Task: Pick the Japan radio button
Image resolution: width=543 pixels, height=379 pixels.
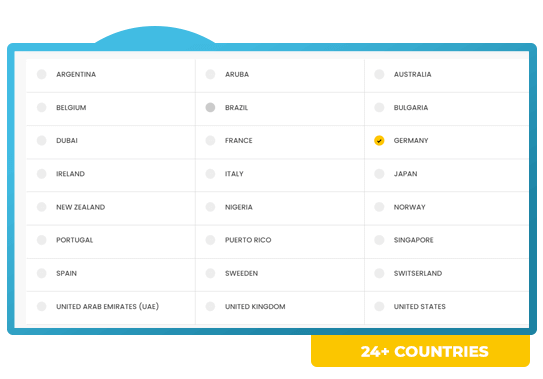Action: pyautogui.click(x=379, y=174)
